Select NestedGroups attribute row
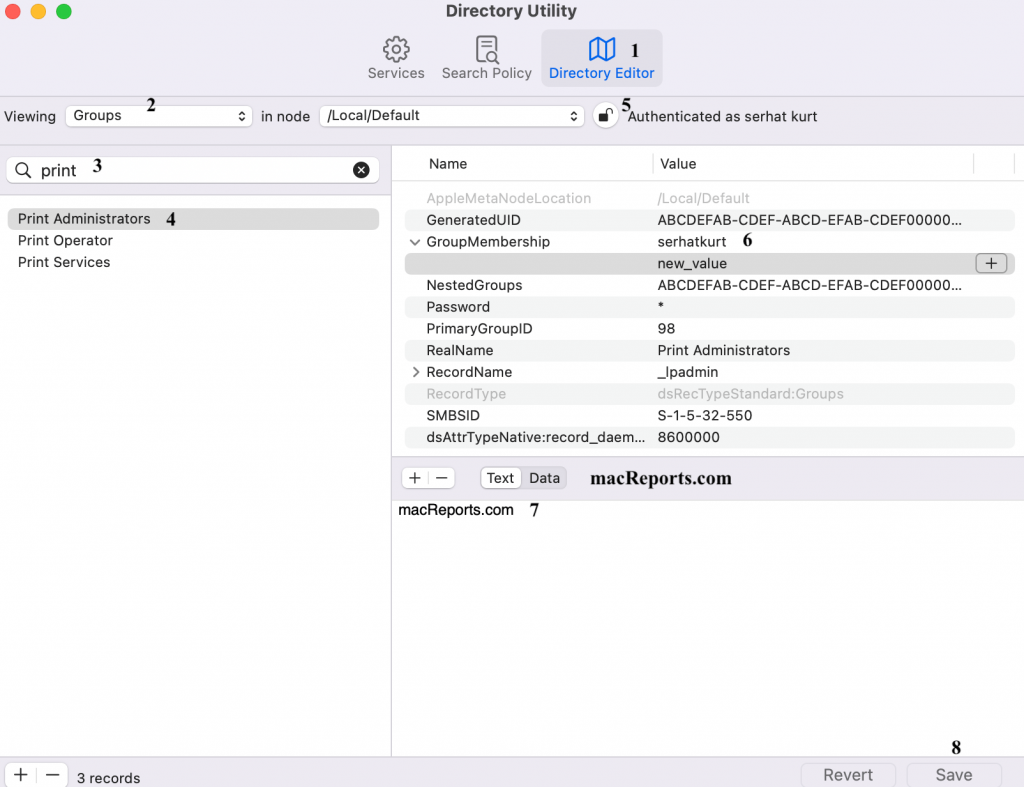Image resolution: width=1024 pixels, height=787 pixels. tap(709, 285)
